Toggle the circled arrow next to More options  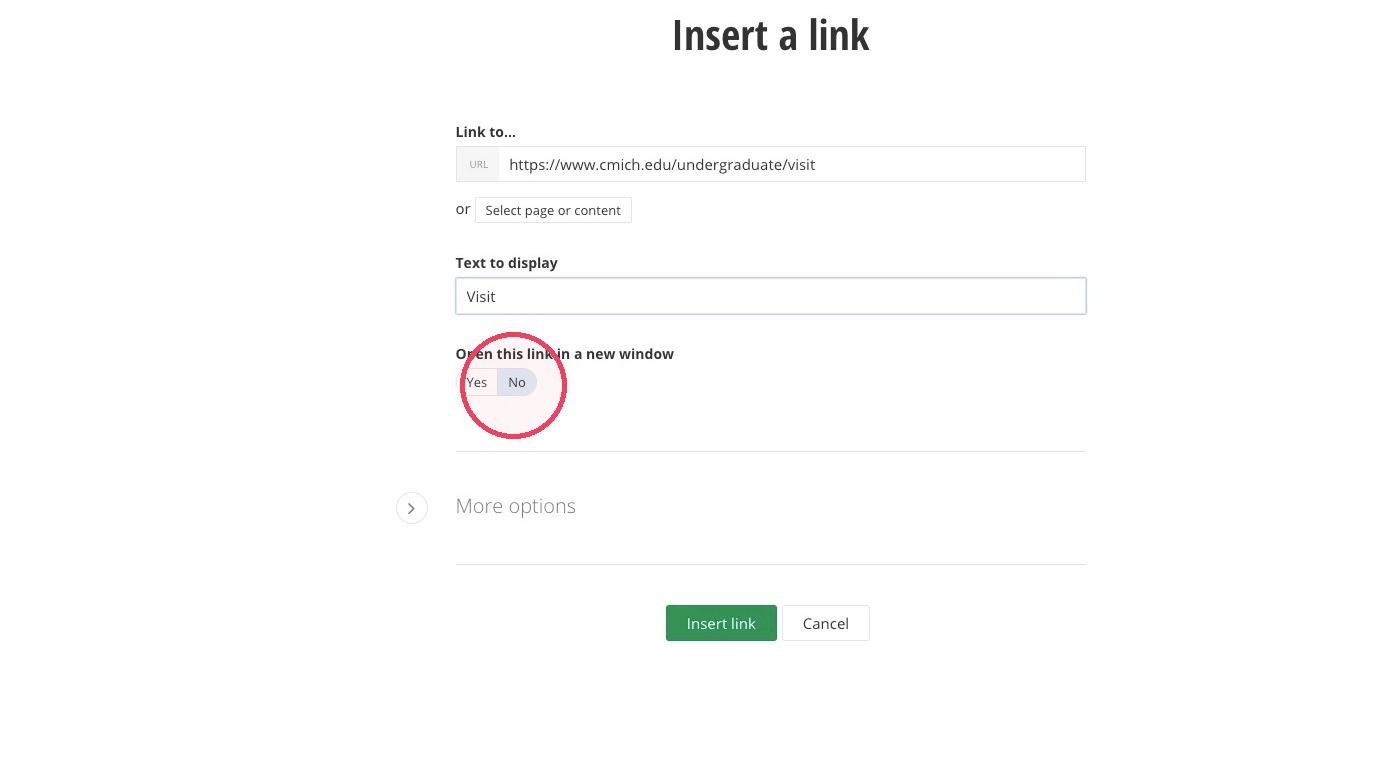tap(411, 508)
